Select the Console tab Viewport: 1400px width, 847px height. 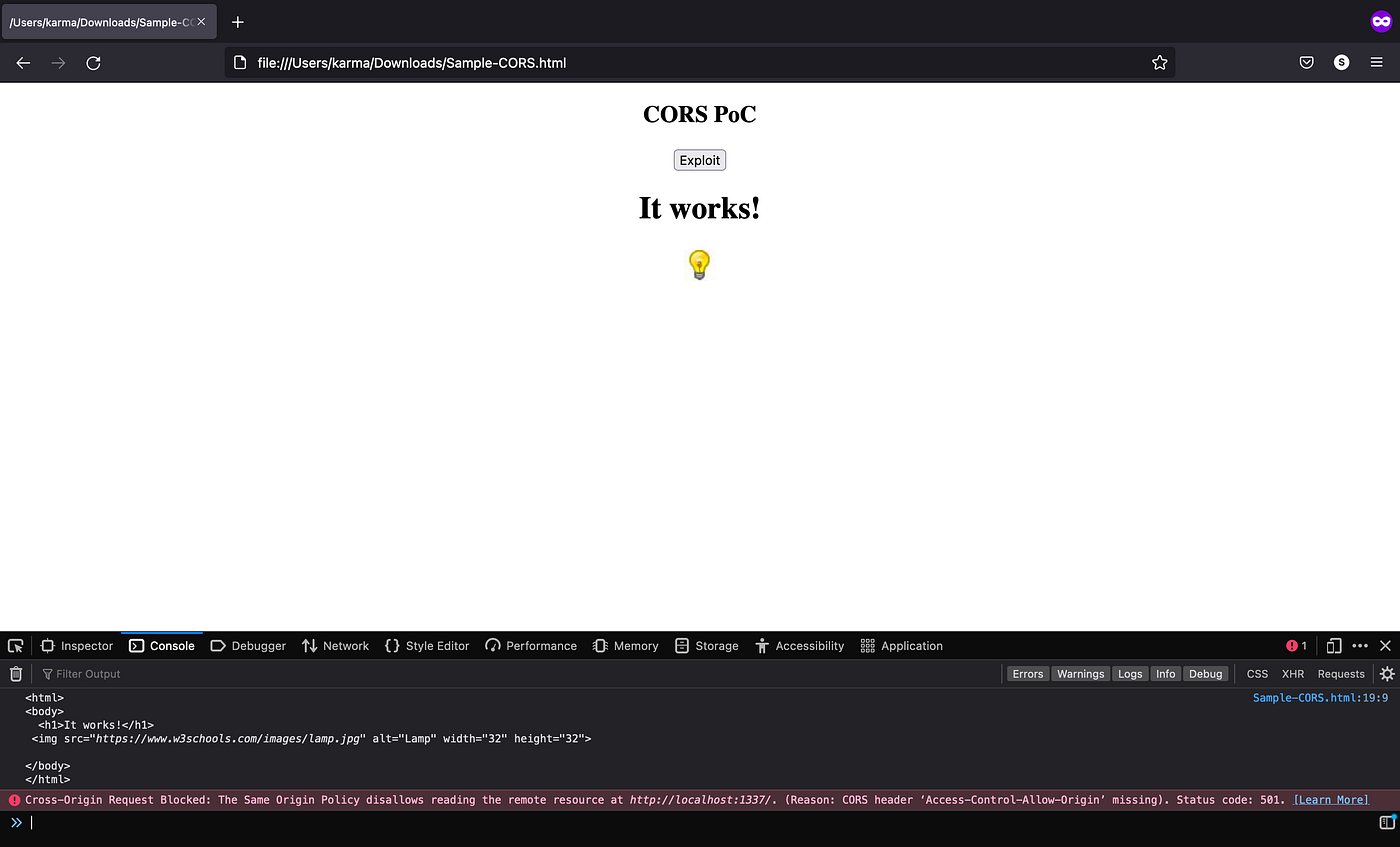pos(162,646)
